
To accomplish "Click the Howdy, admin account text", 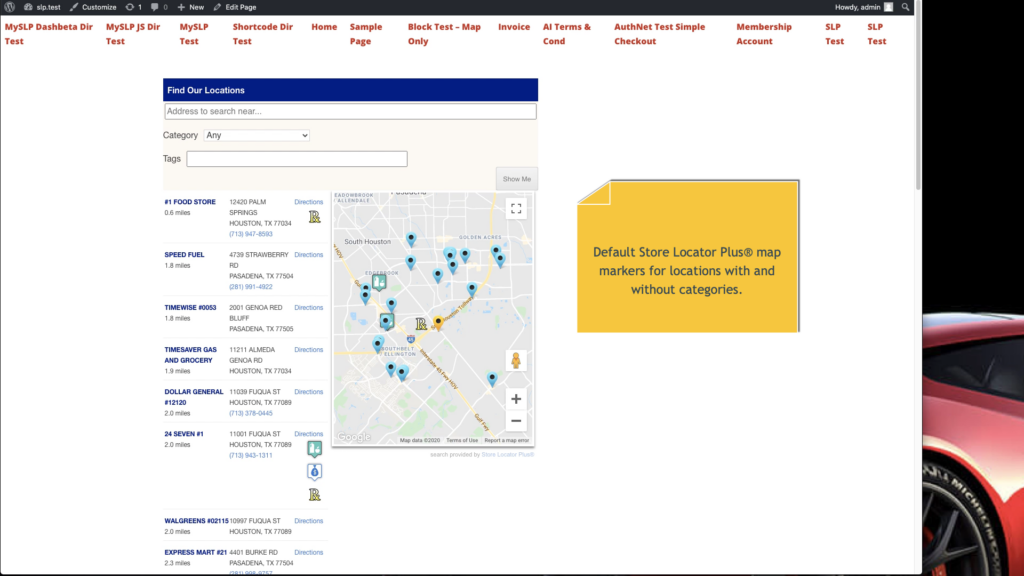I will click(x=857, y=7).
